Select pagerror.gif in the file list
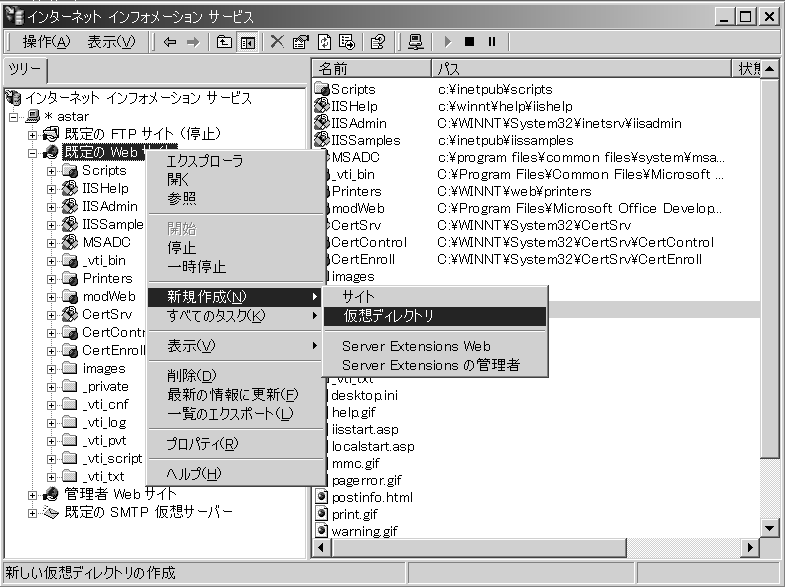Screen dimensions: 785x587 tap(366, 480)
